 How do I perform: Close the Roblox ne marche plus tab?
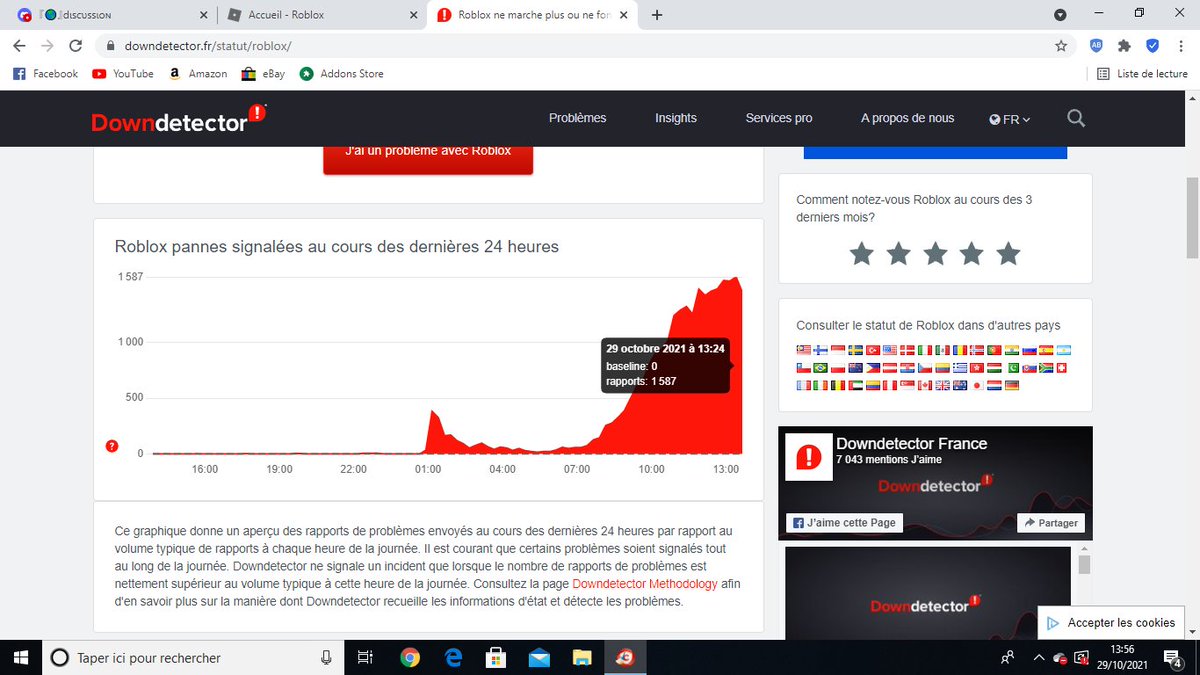click(623, 15)
